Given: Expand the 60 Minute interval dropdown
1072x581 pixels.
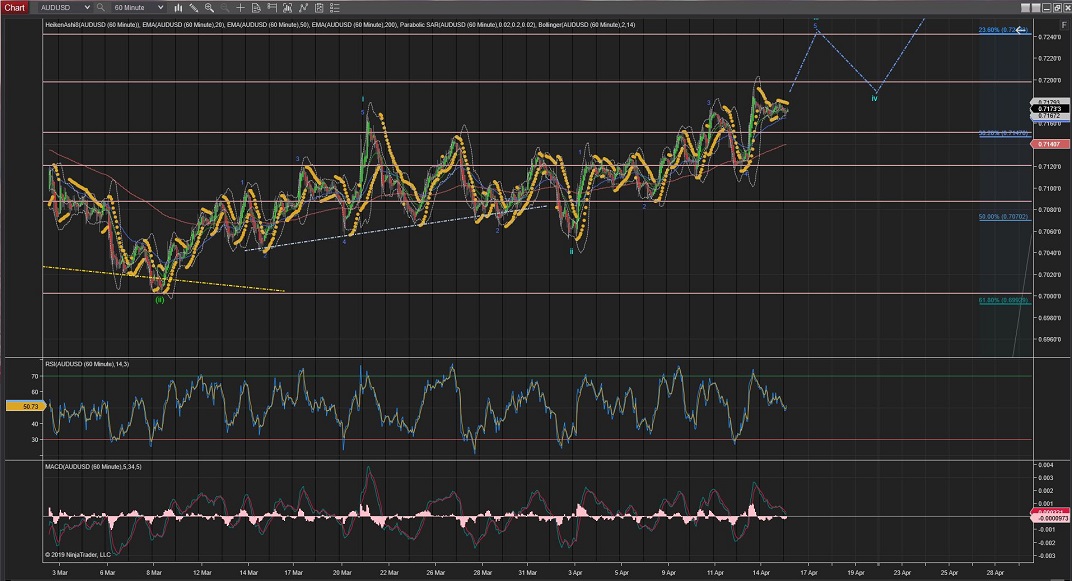Looking at the screenshot, I should click(160, 7).
